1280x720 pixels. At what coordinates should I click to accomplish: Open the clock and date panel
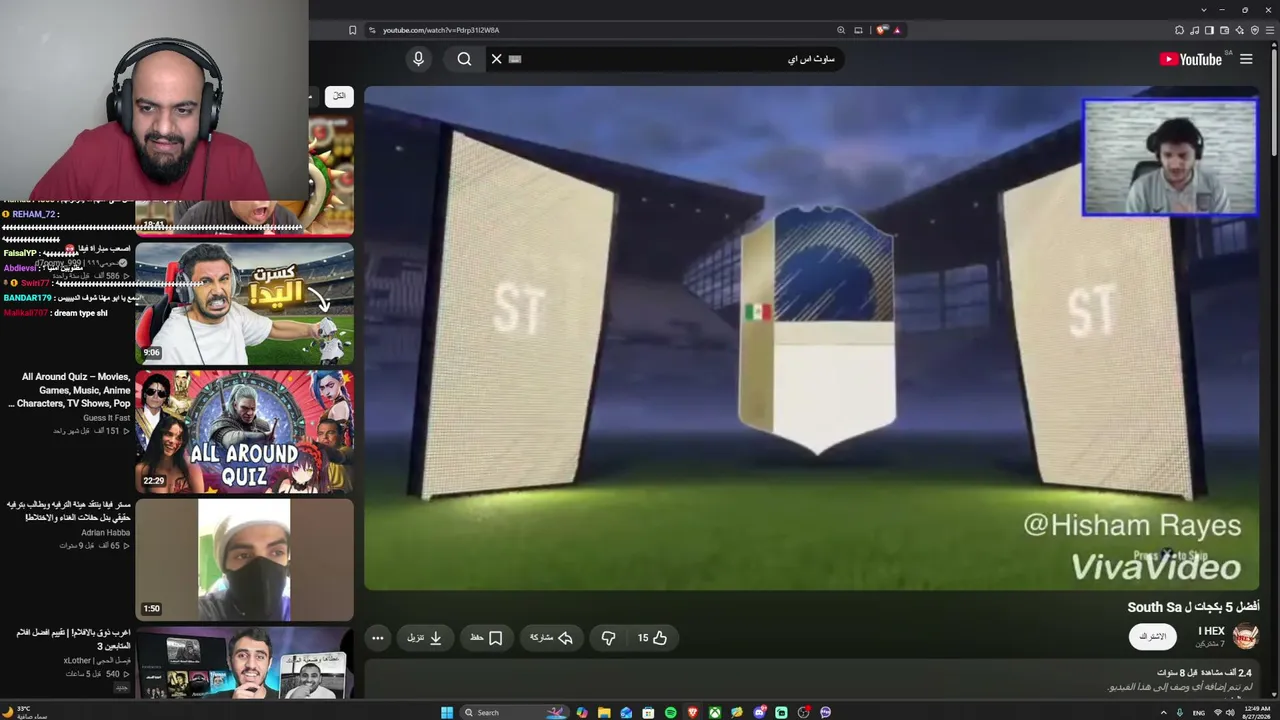[x=1257, y=712]
